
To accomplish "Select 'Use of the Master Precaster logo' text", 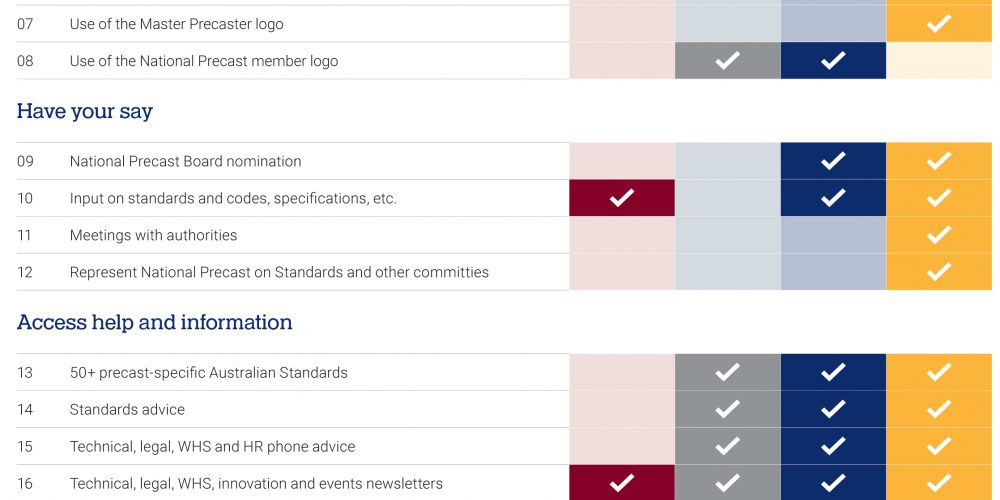I will click(177, 24).
